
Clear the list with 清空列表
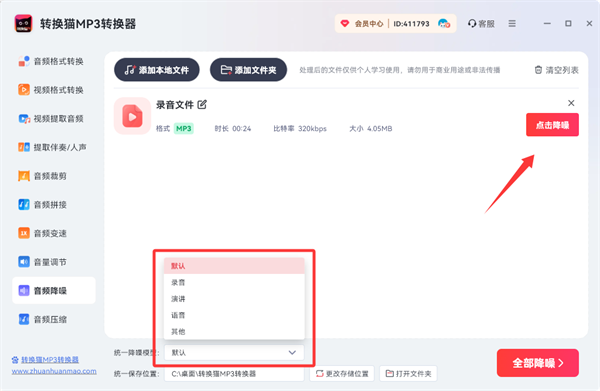click(556, 70)
